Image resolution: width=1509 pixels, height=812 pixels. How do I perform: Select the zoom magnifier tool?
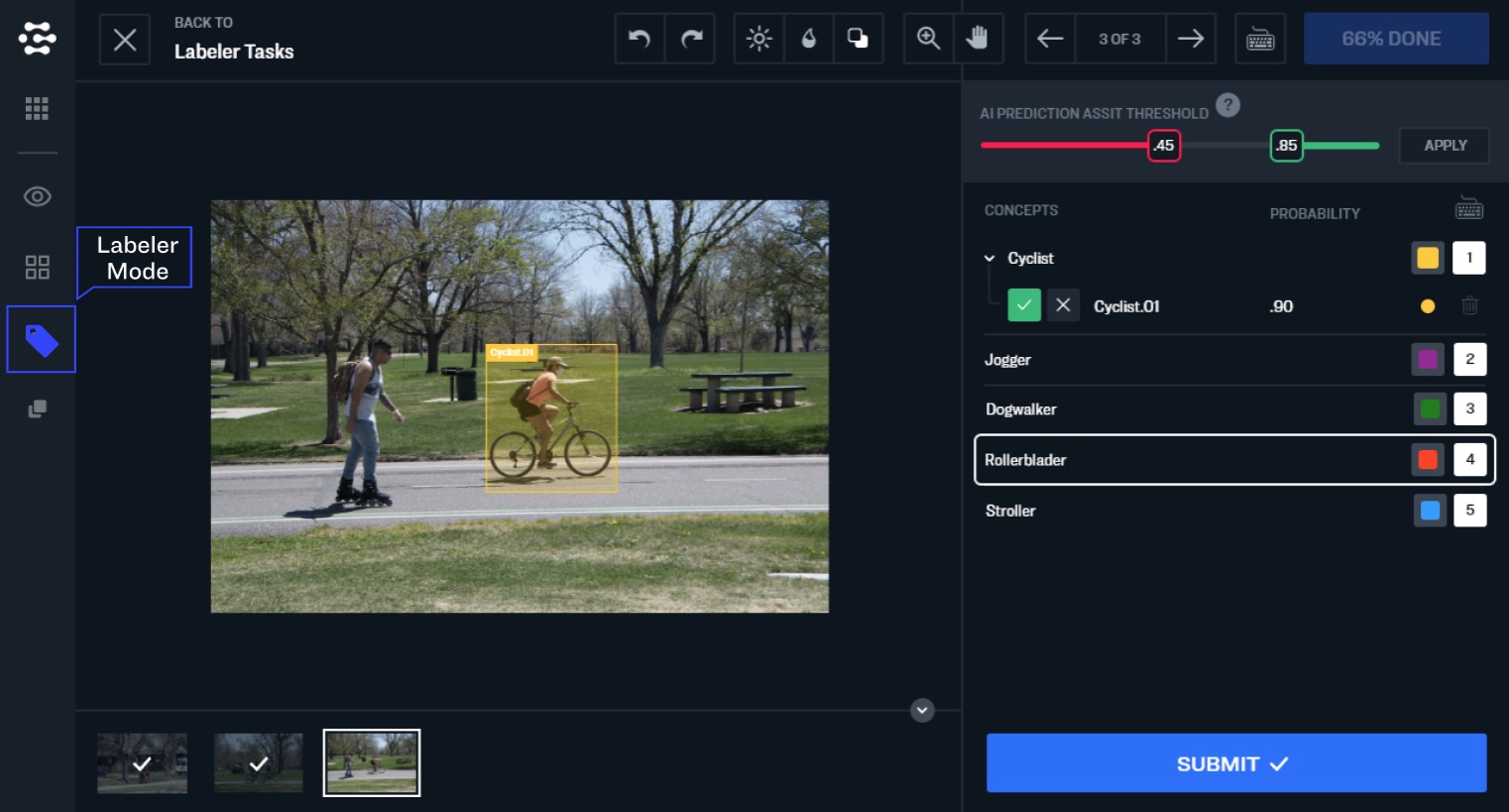[x=929, y=39]
